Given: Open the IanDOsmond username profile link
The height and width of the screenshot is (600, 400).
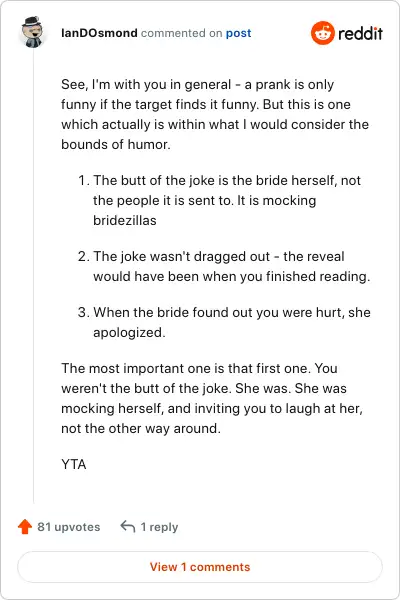Looking at the screenshot, I should [99, 33].
